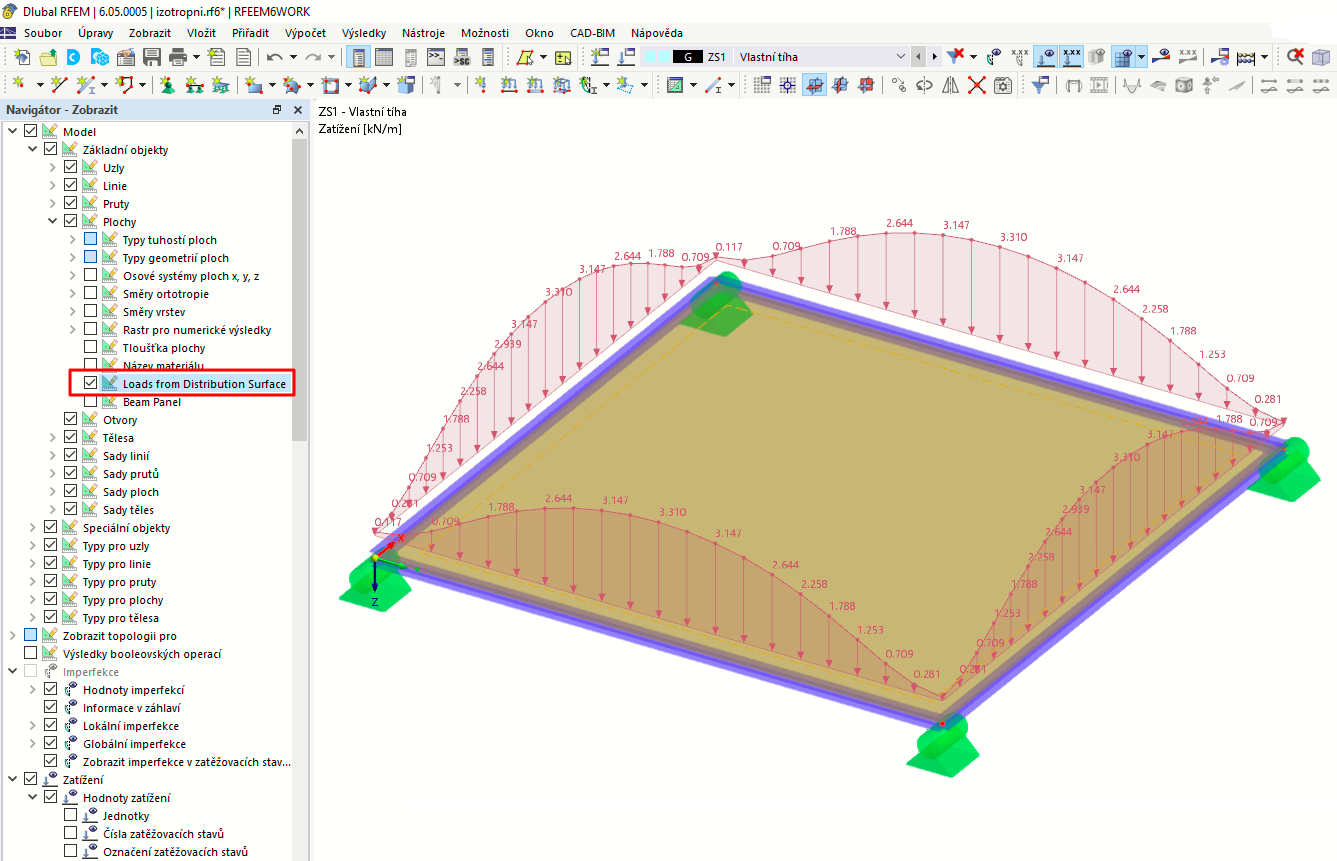Open the Výsledky menu
The image size is (1337, 861).
point(364,33)
